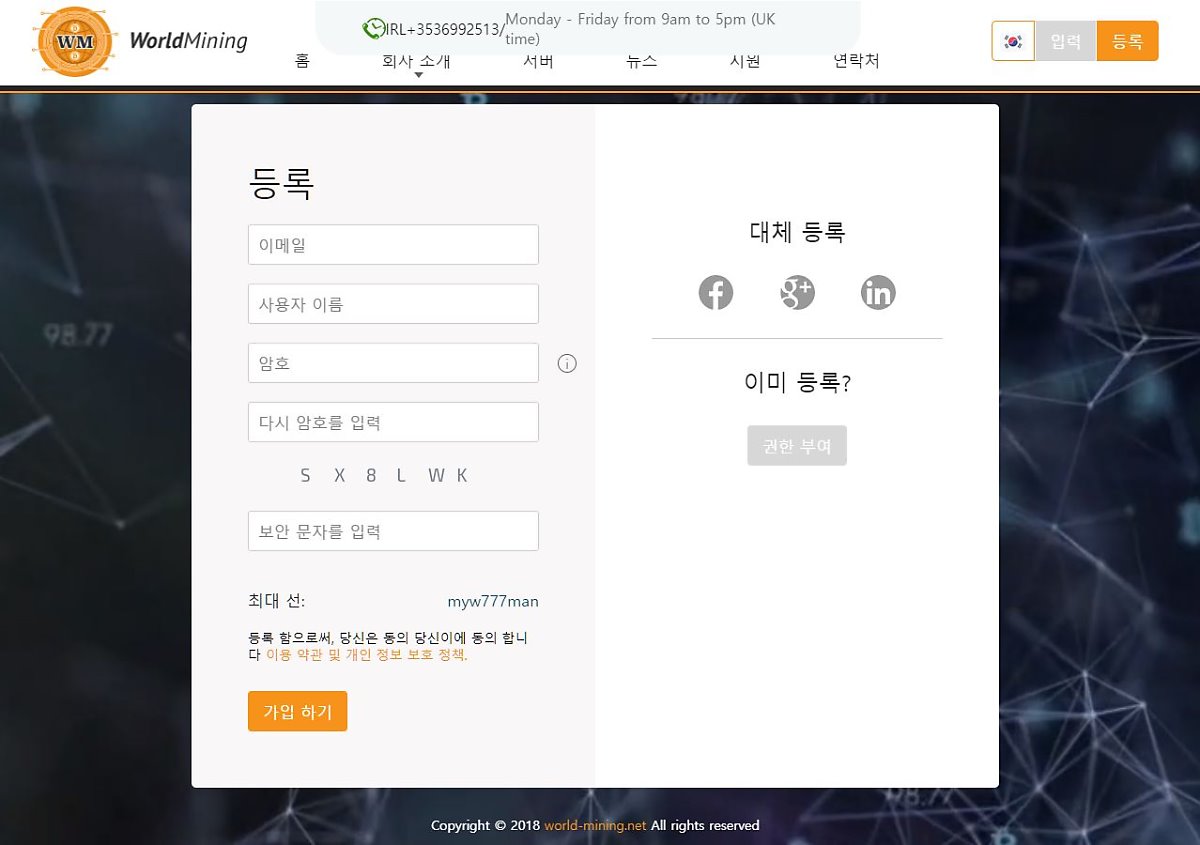Click the orange 가입 하기 submit button

(x=297, y=711)
